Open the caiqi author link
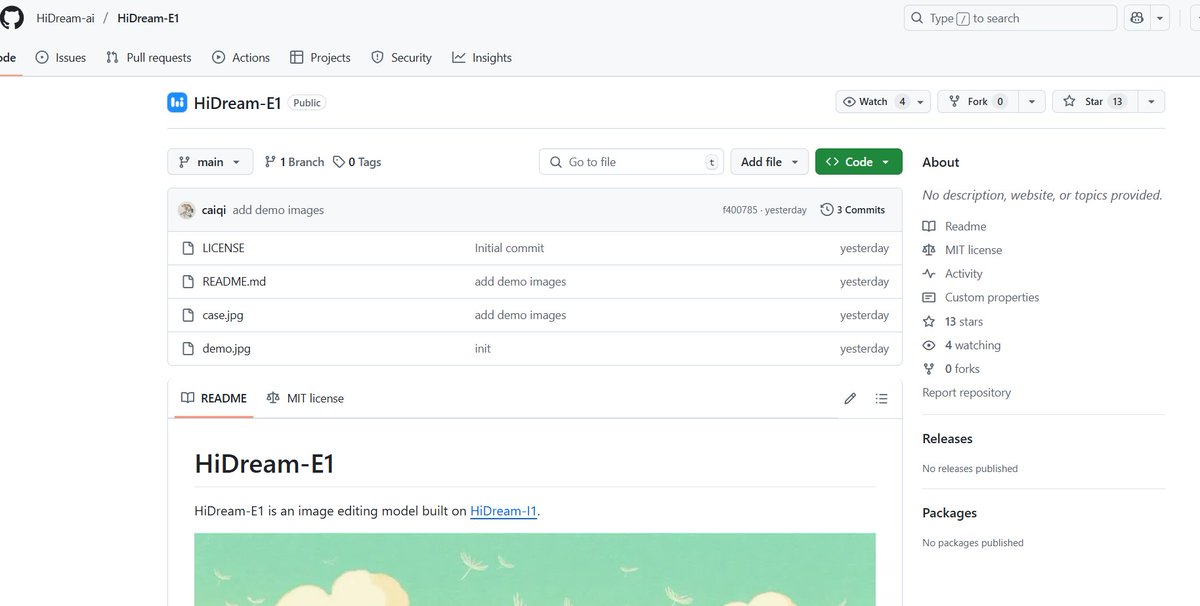The width and height of the screenshot is (1200, 606). point(214,210)
